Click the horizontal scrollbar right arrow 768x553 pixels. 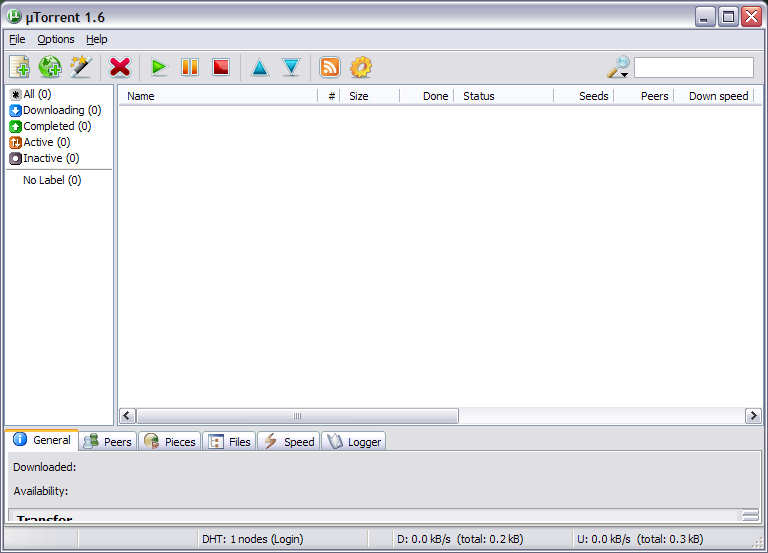pos(753,415)
